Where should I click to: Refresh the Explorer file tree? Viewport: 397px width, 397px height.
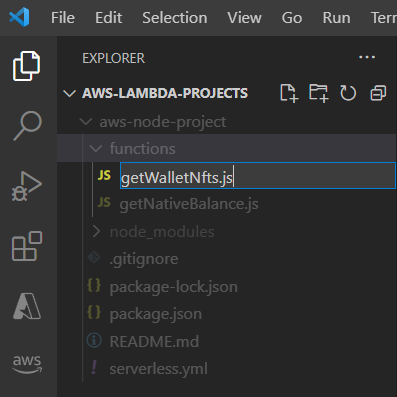point(348,93)
